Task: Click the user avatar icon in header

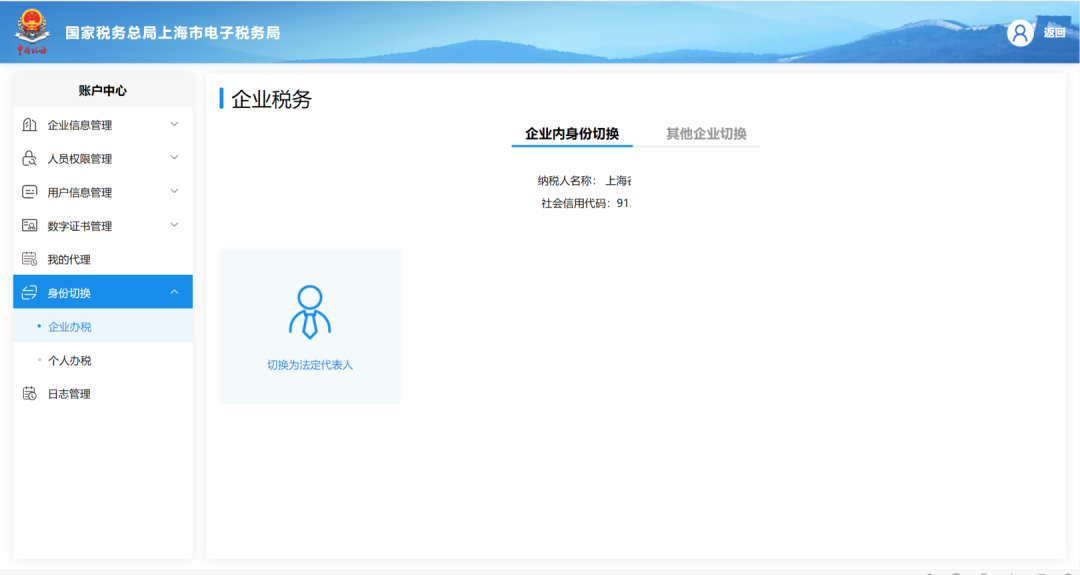Action: tap(1020, 33)
